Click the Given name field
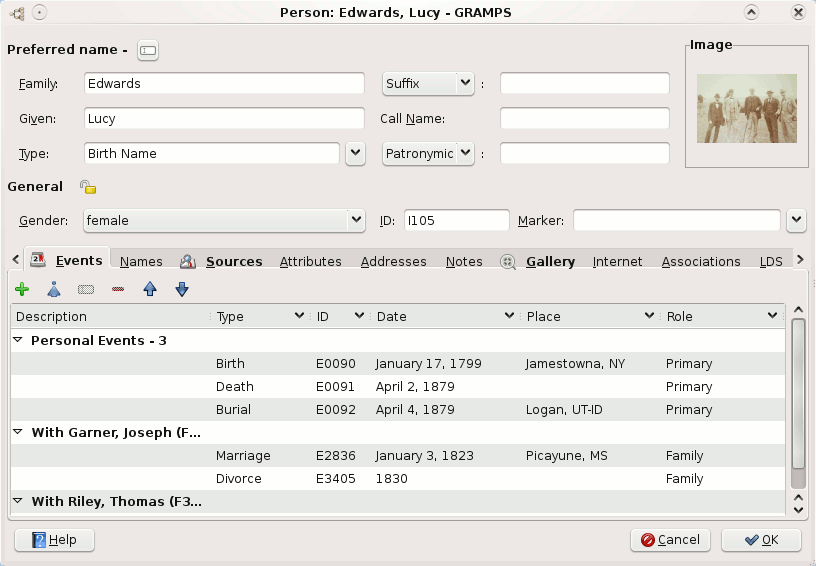 coord(224,119)
